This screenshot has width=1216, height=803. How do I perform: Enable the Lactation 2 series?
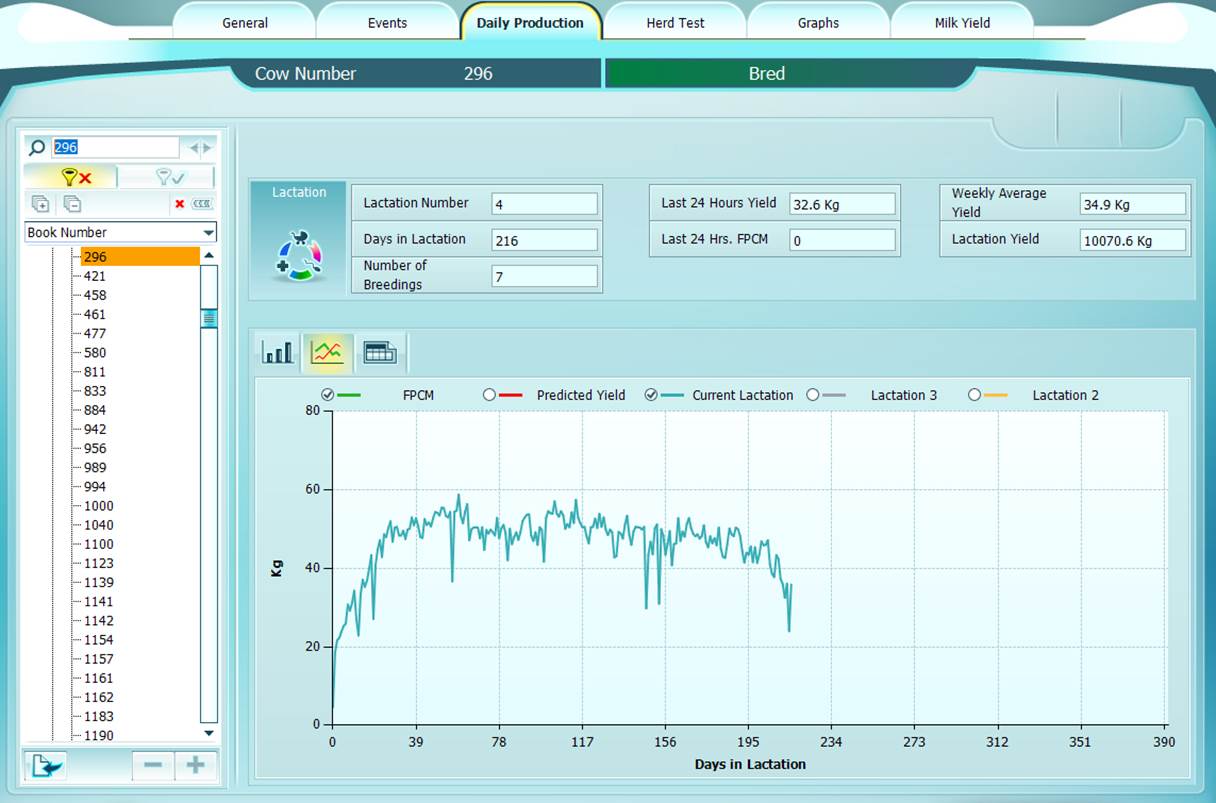974,395
